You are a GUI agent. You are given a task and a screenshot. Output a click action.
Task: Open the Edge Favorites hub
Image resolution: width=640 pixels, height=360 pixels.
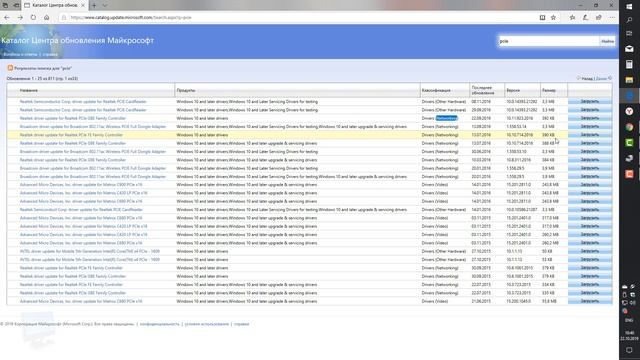(x=572, y=18)
